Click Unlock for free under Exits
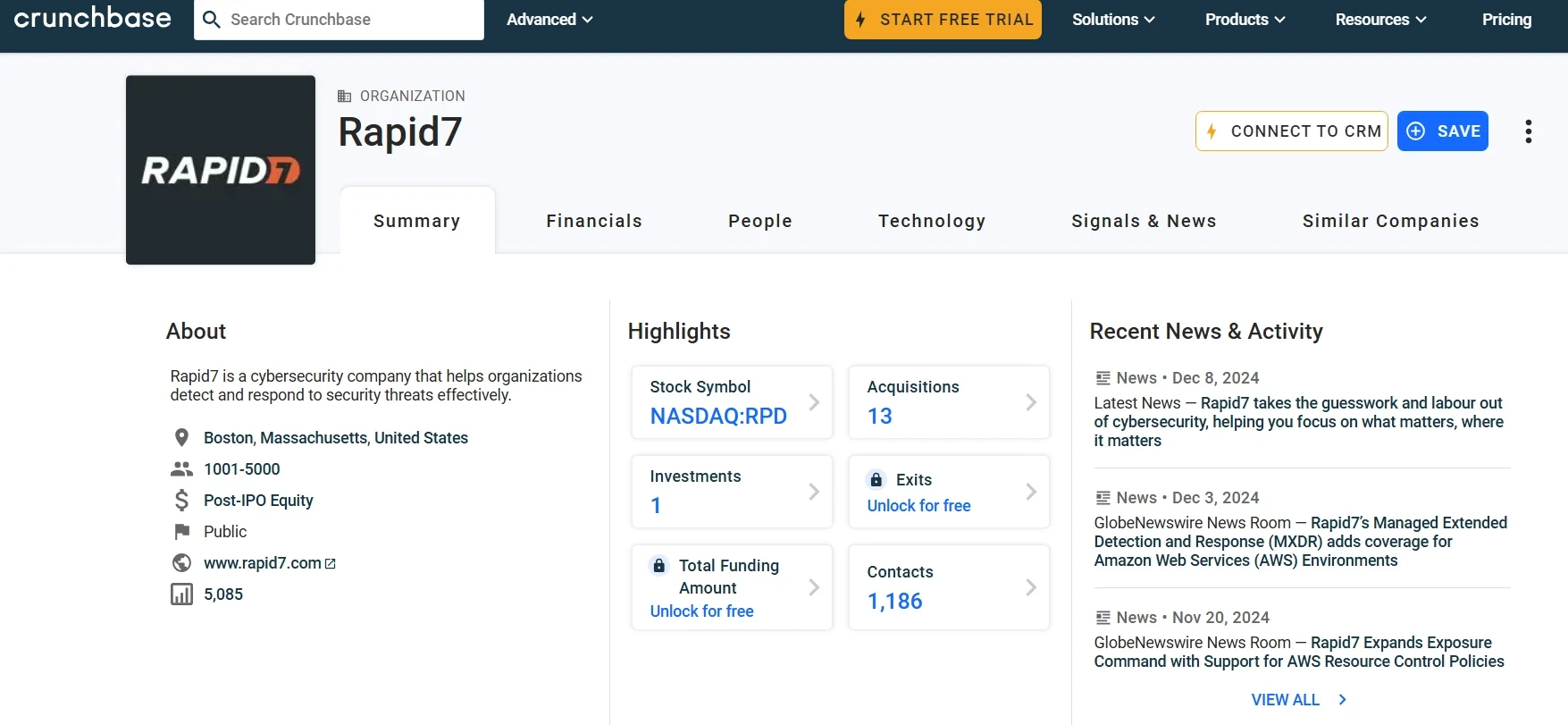1568x725 pixels. tap(918, 506)
